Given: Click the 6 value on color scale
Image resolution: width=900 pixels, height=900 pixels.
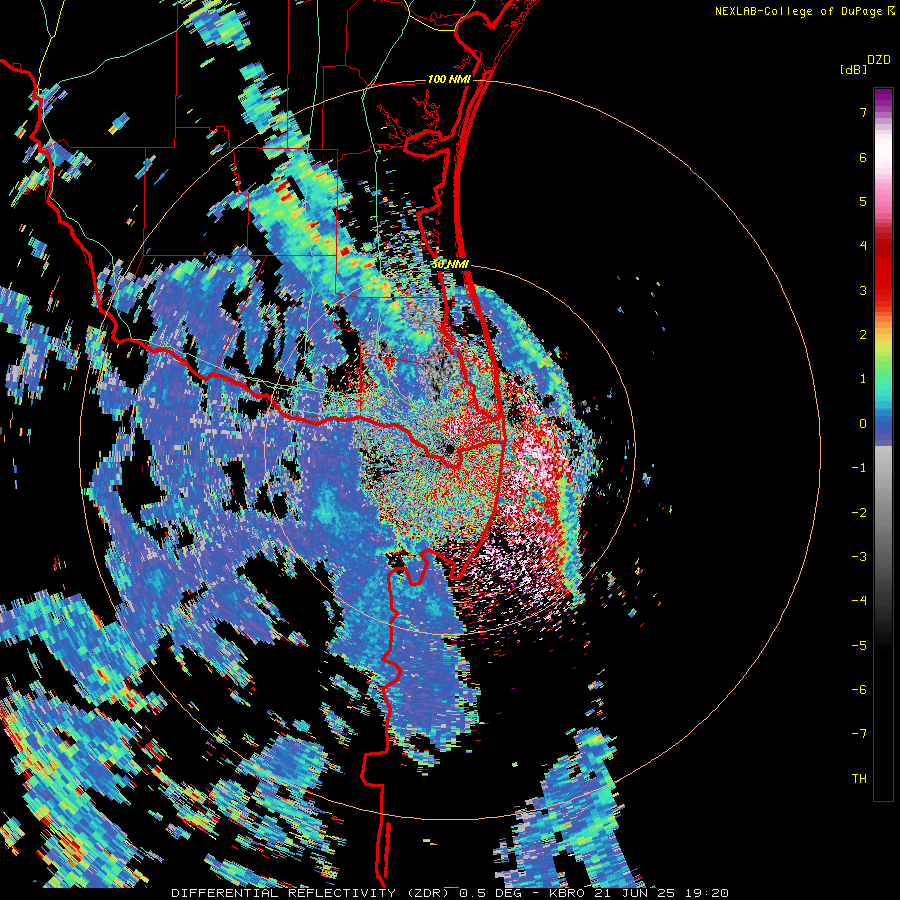Looking at the screenshot, I should [863, 157].
